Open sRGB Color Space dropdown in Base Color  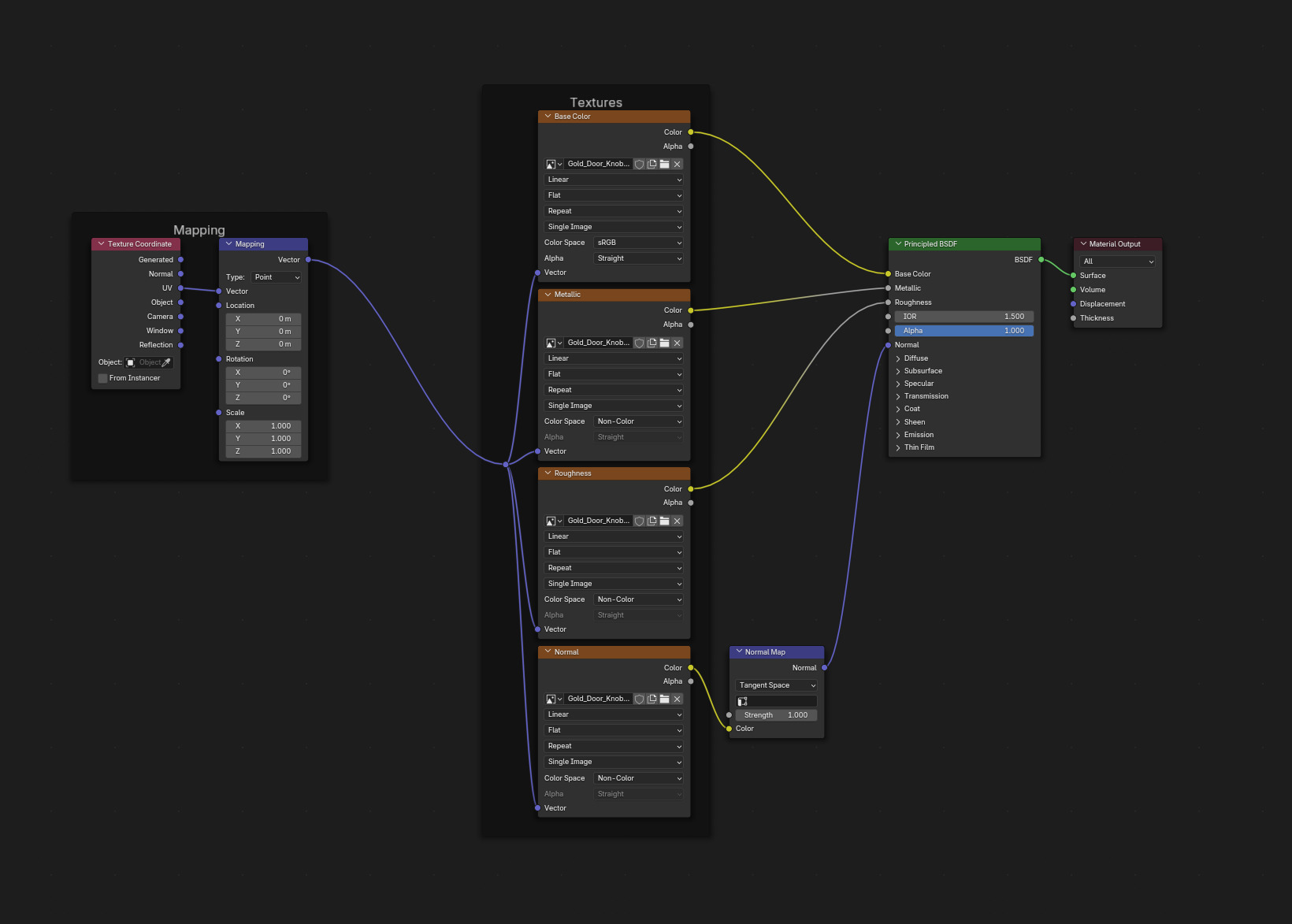(639, 243)
